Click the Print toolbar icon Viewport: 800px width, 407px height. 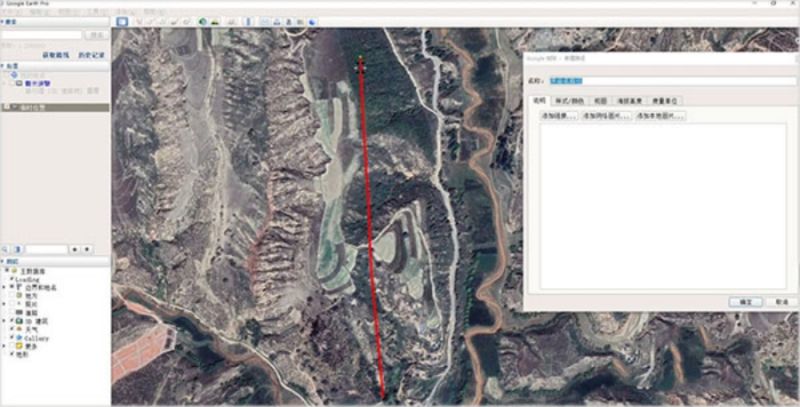(x=277, y=21)
